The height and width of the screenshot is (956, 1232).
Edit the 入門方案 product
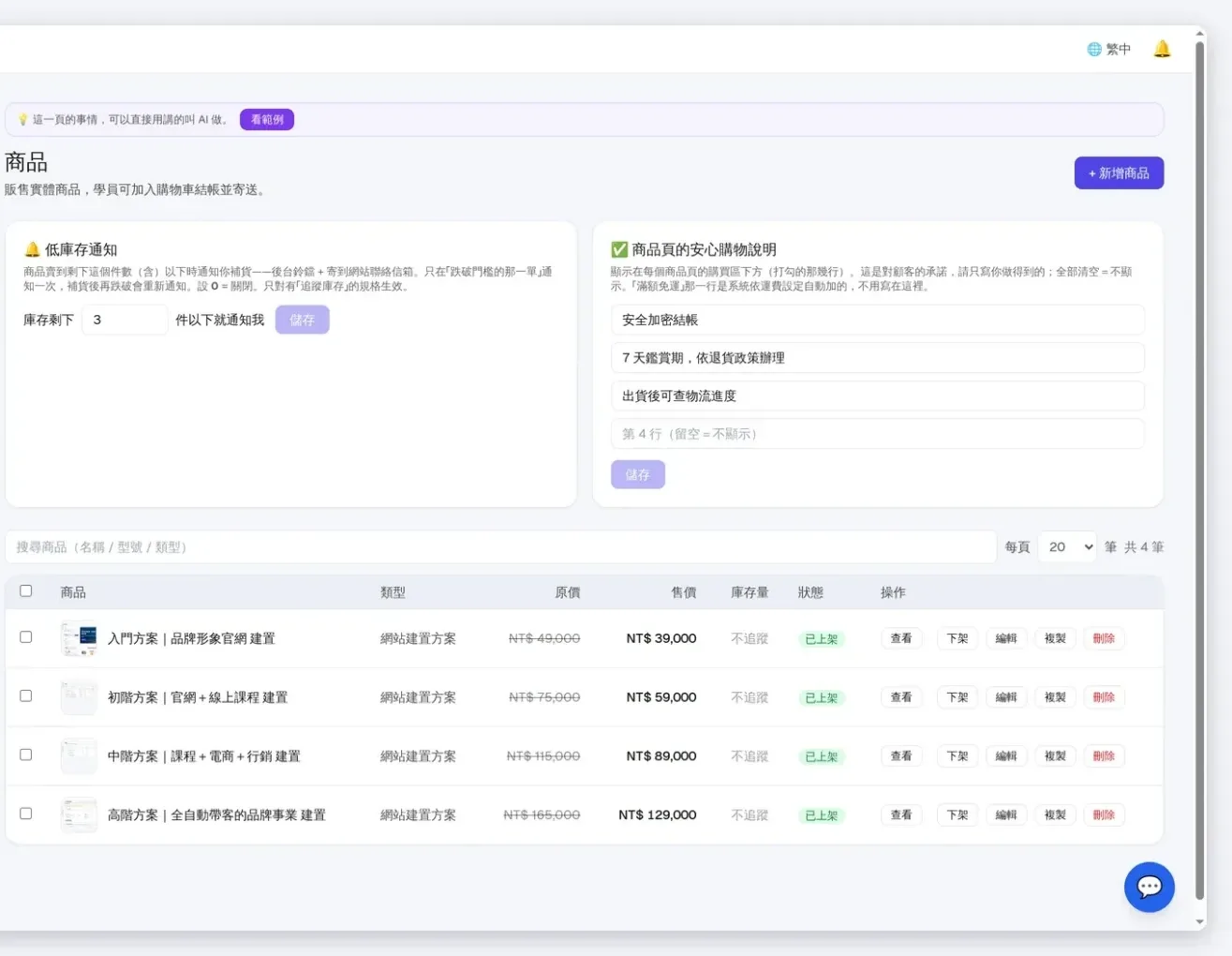[x=1006, y=638]
